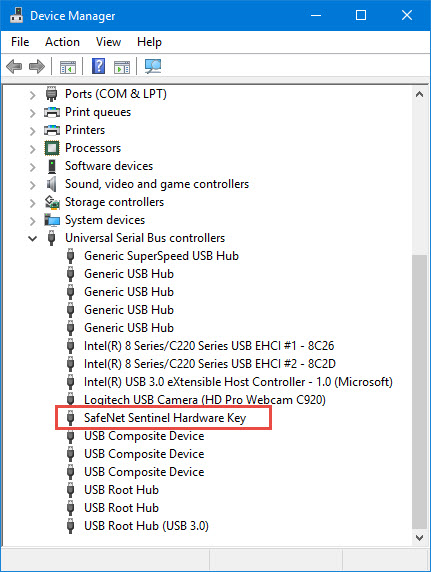Open the Action menu

[62, 42]
